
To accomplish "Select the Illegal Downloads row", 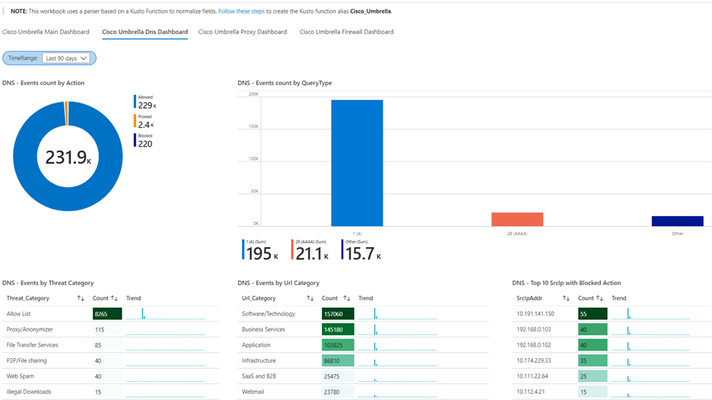I will [x=110, y=391].
